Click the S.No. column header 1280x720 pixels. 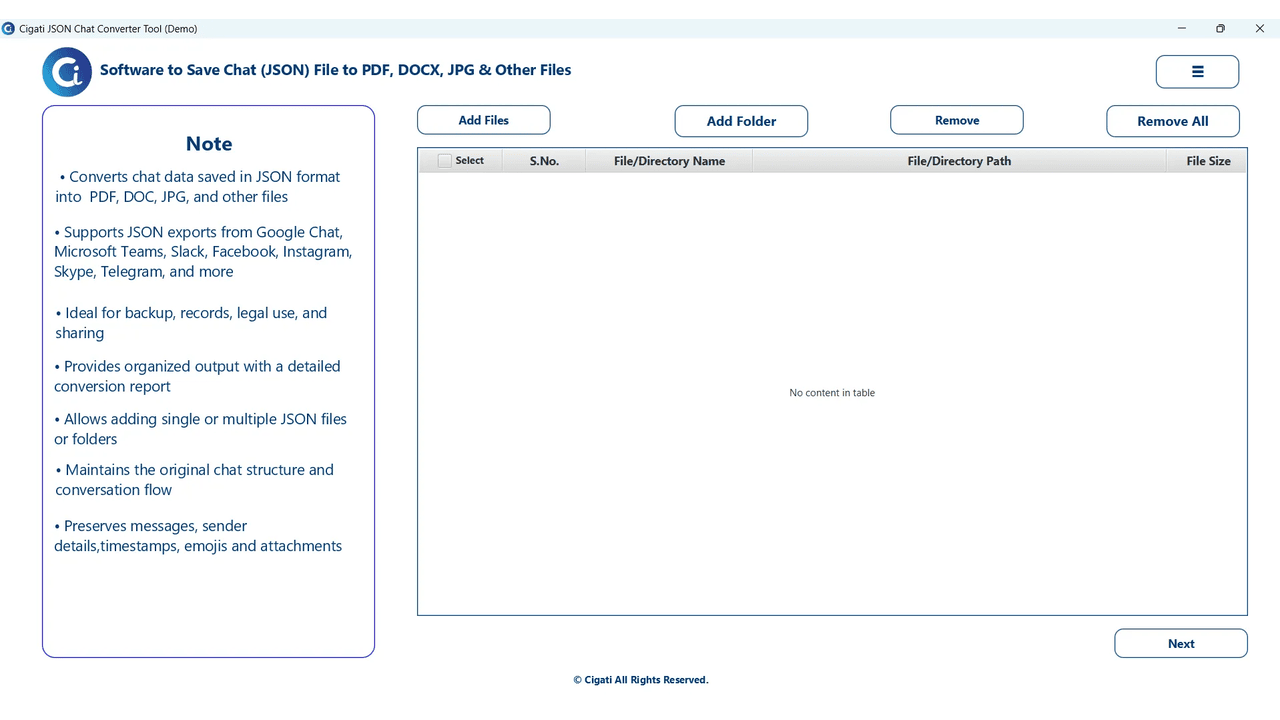[544, 161]
